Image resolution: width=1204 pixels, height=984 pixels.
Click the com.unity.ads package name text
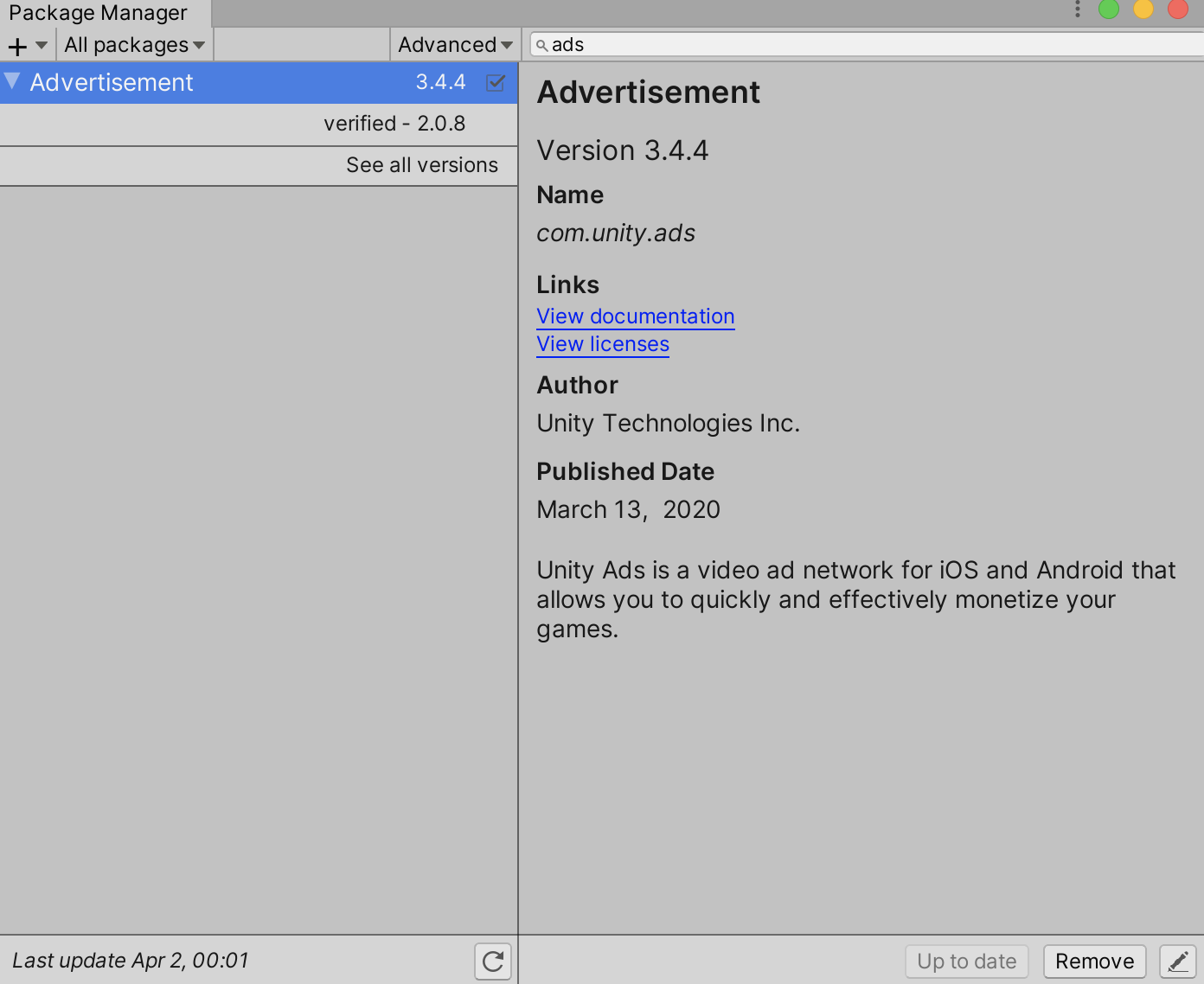[616, 233]
